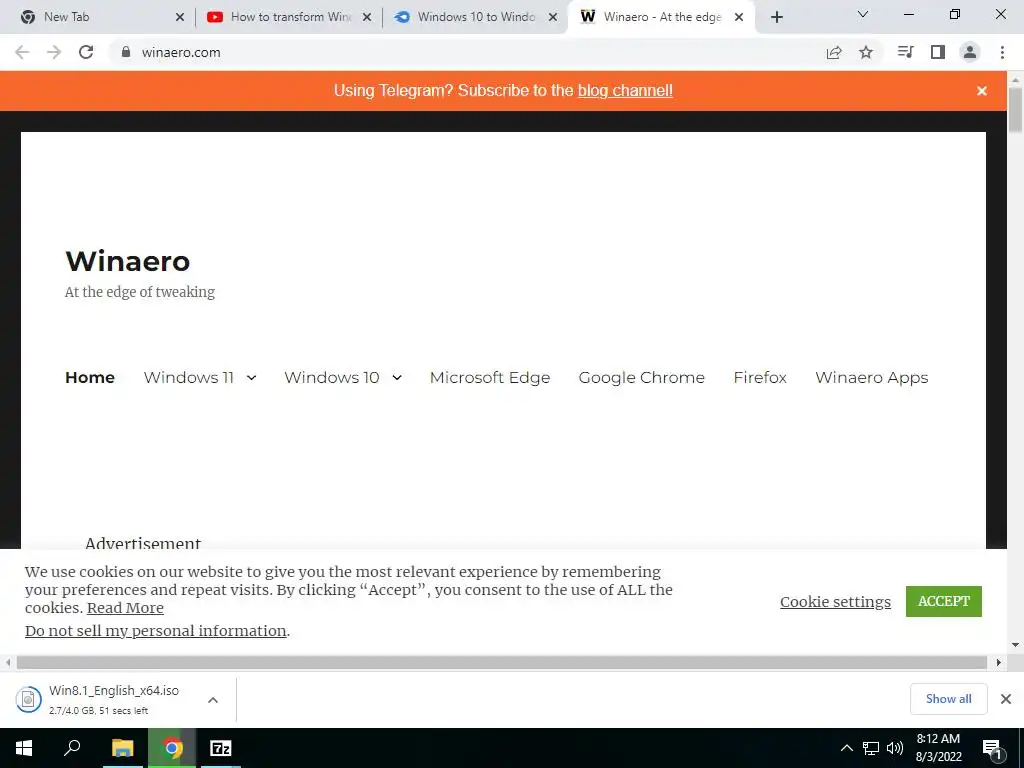1024x768 pixels.
Task: Open taskbar search magnifier
Action: 72,748
